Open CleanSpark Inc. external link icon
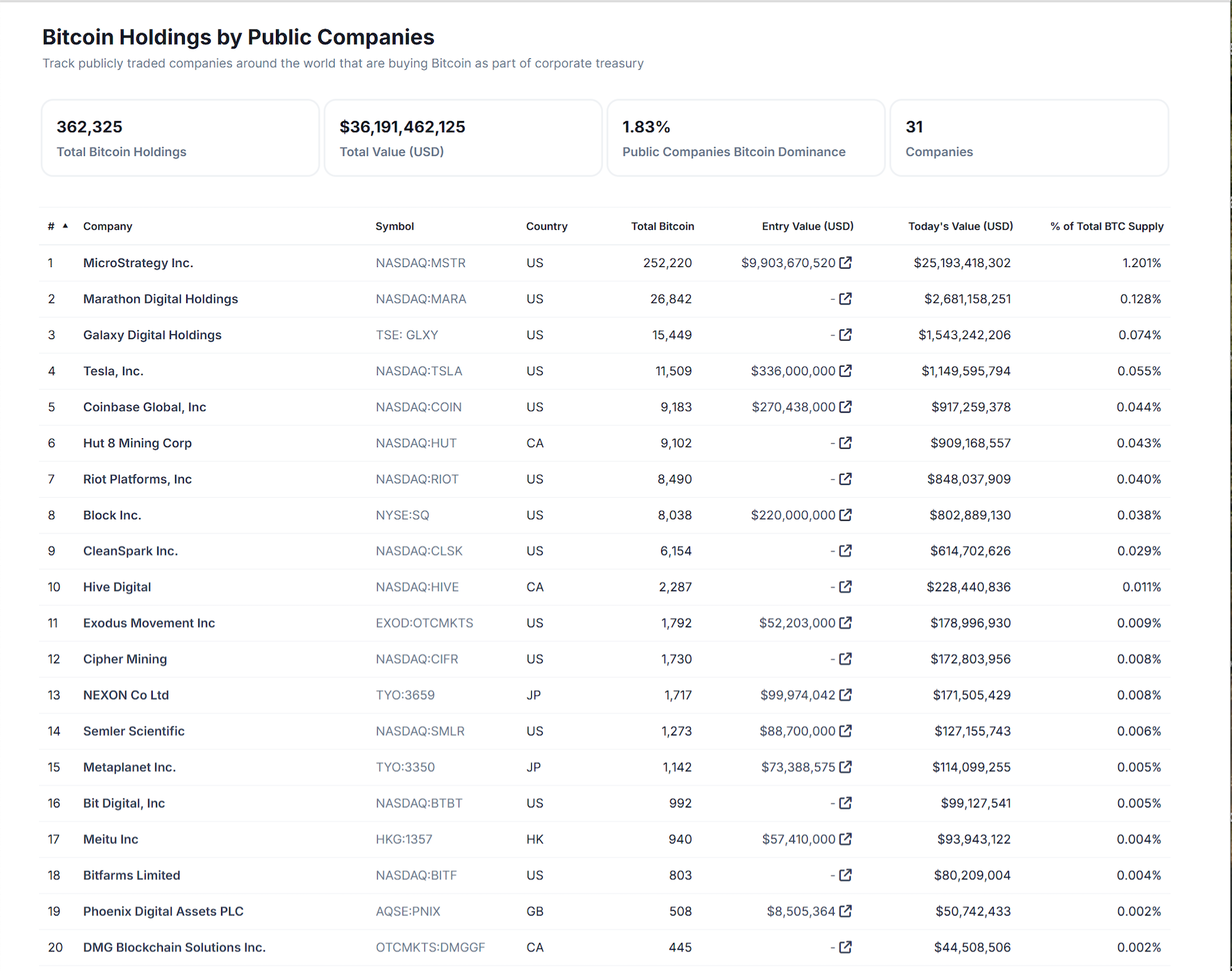This screenshot has width=1232, height=971. pyautogui.click(x=845, y=551)
